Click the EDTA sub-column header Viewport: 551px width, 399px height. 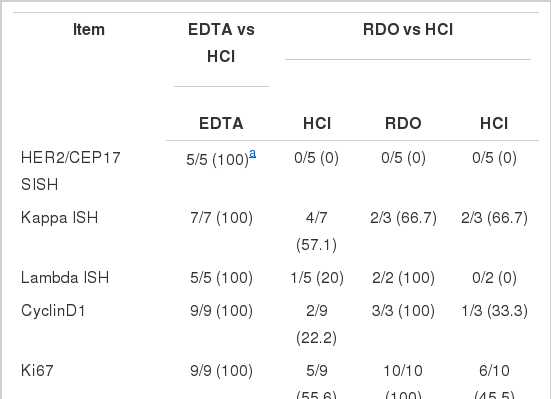click(221, 123)
